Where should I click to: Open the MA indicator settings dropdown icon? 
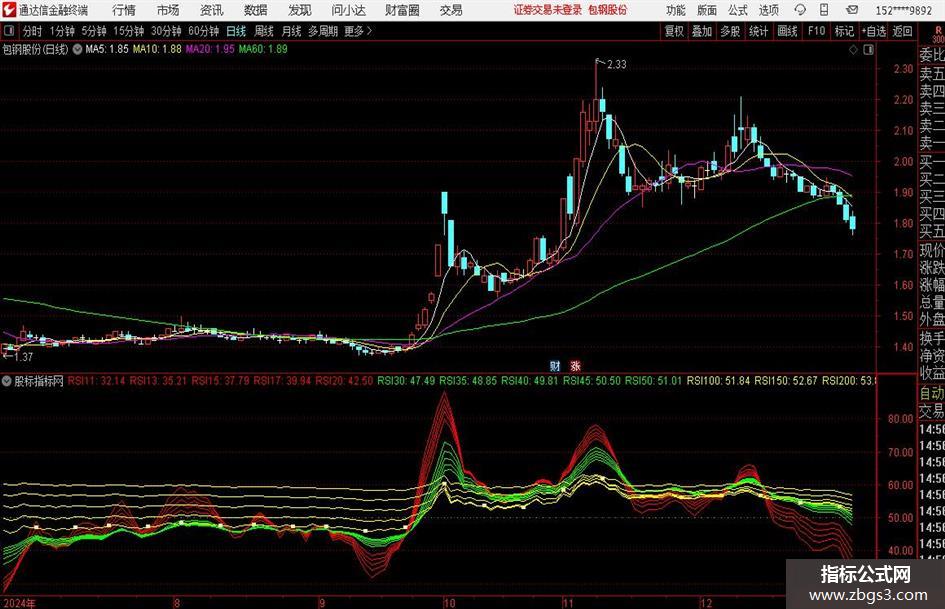(x=78, y=49)
